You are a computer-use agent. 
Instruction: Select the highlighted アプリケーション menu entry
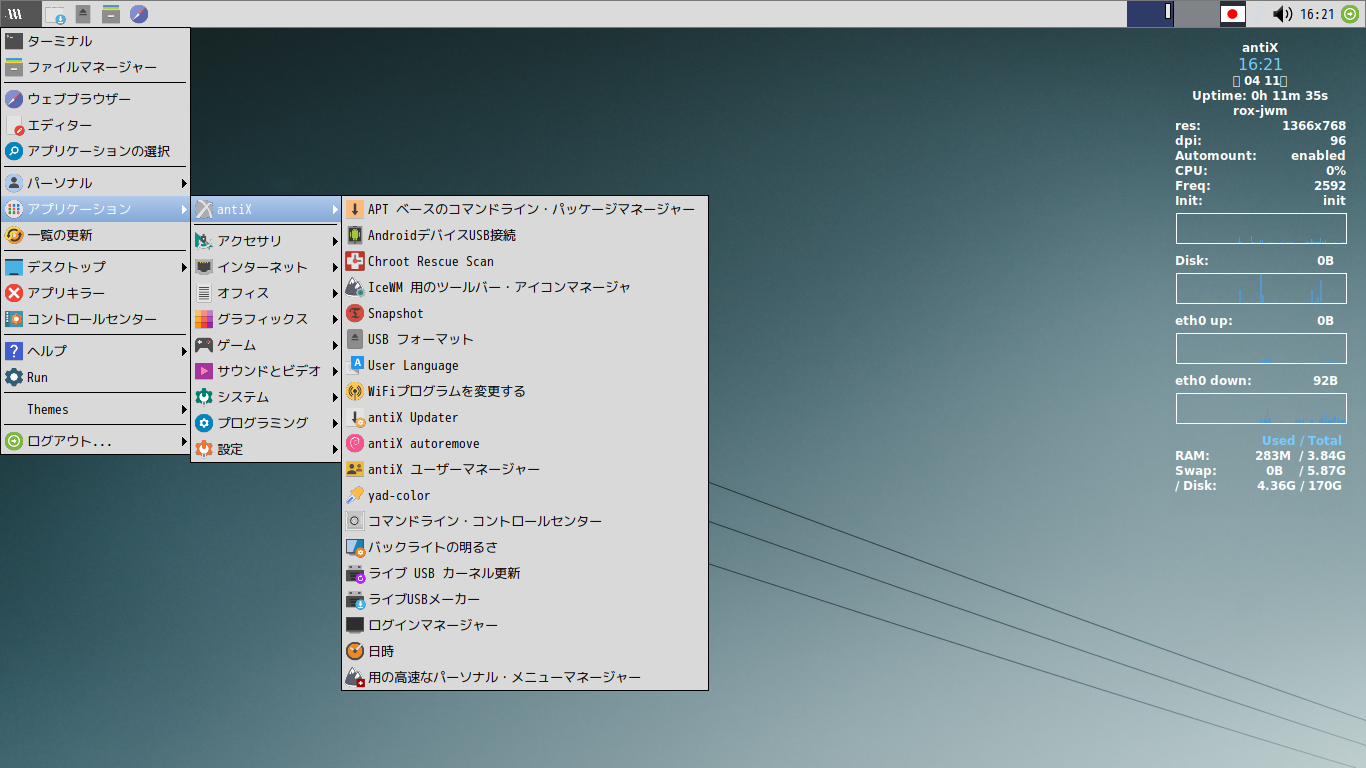[96, 209]
